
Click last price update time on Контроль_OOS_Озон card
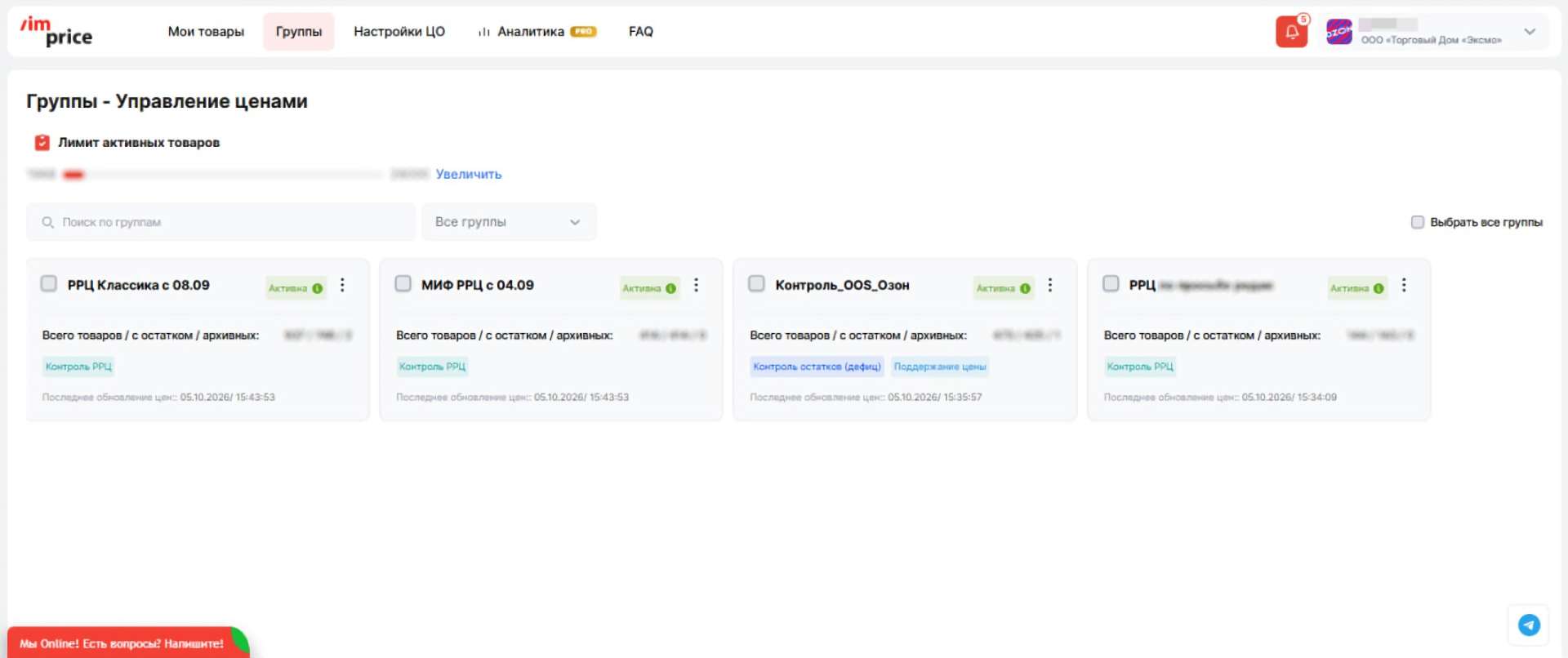point(935,398)
